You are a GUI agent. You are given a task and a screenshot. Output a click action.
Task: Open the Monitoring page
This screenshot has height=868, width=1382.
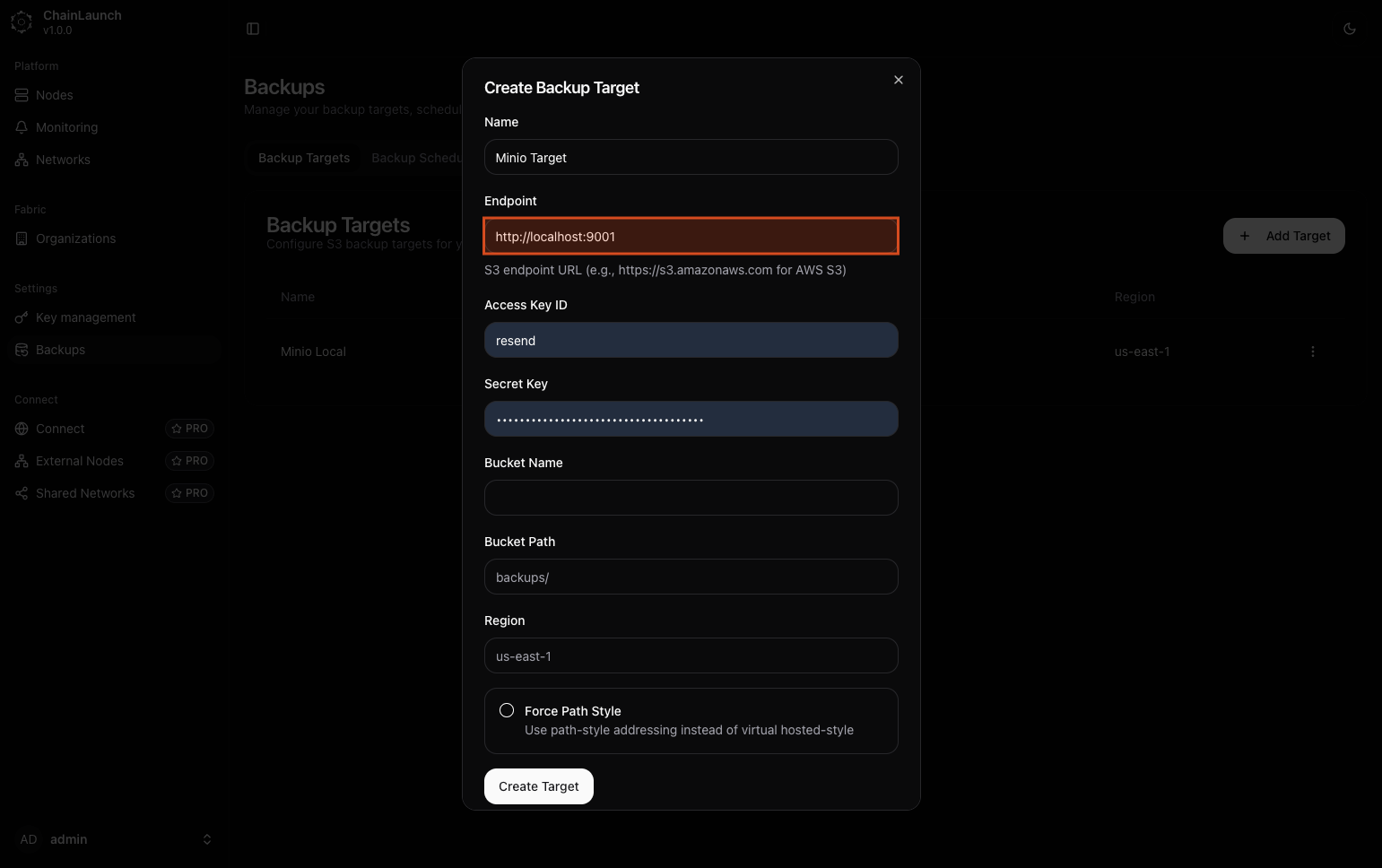66,127
